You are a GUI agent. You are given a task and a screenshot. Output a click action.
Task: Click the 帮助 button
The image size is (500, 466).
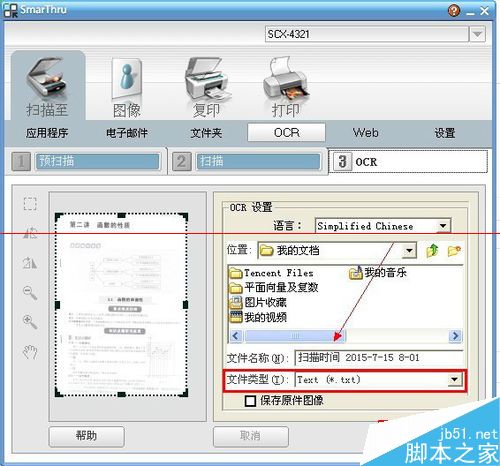[87, 436]
